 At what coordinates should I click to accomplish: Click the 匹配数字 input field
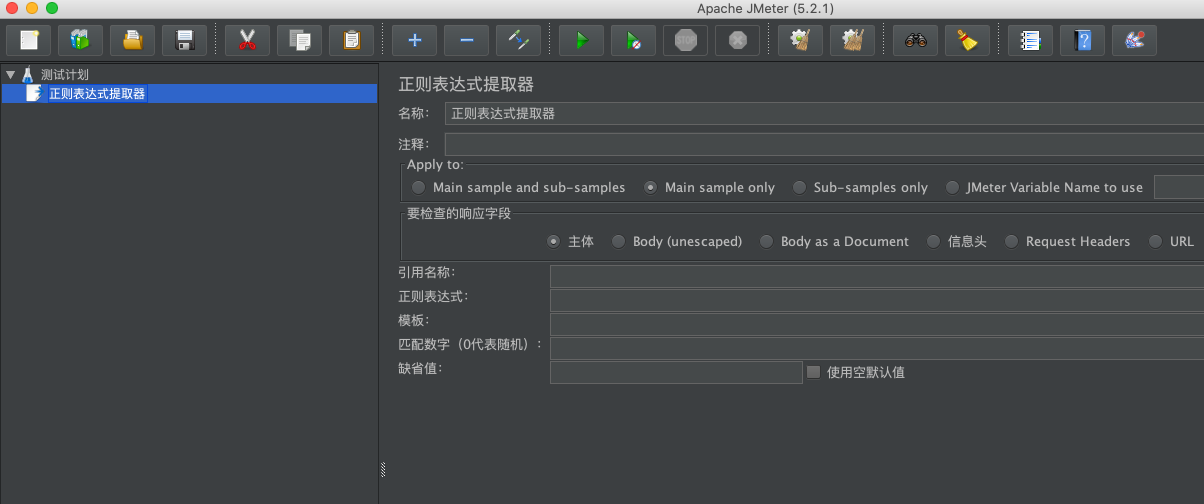click(x=877, y=348)
